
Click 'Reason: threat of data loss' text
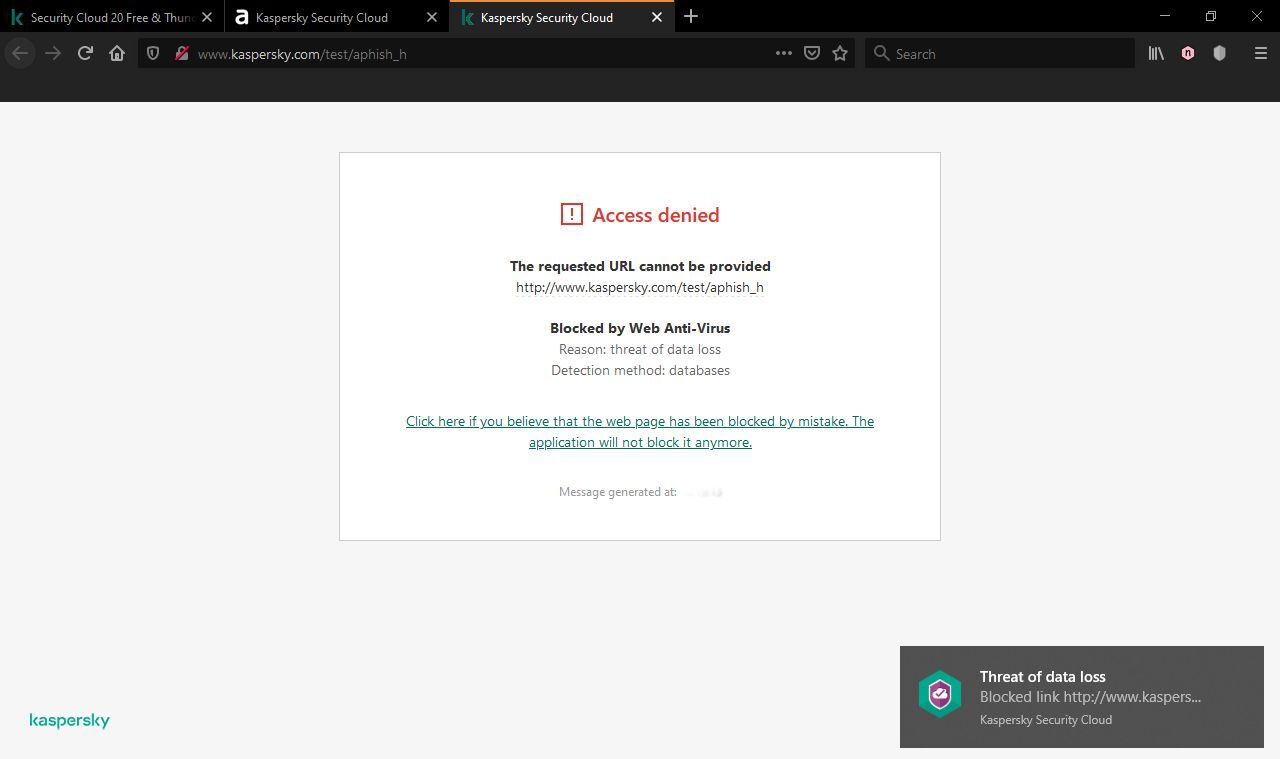coord(640,349)
